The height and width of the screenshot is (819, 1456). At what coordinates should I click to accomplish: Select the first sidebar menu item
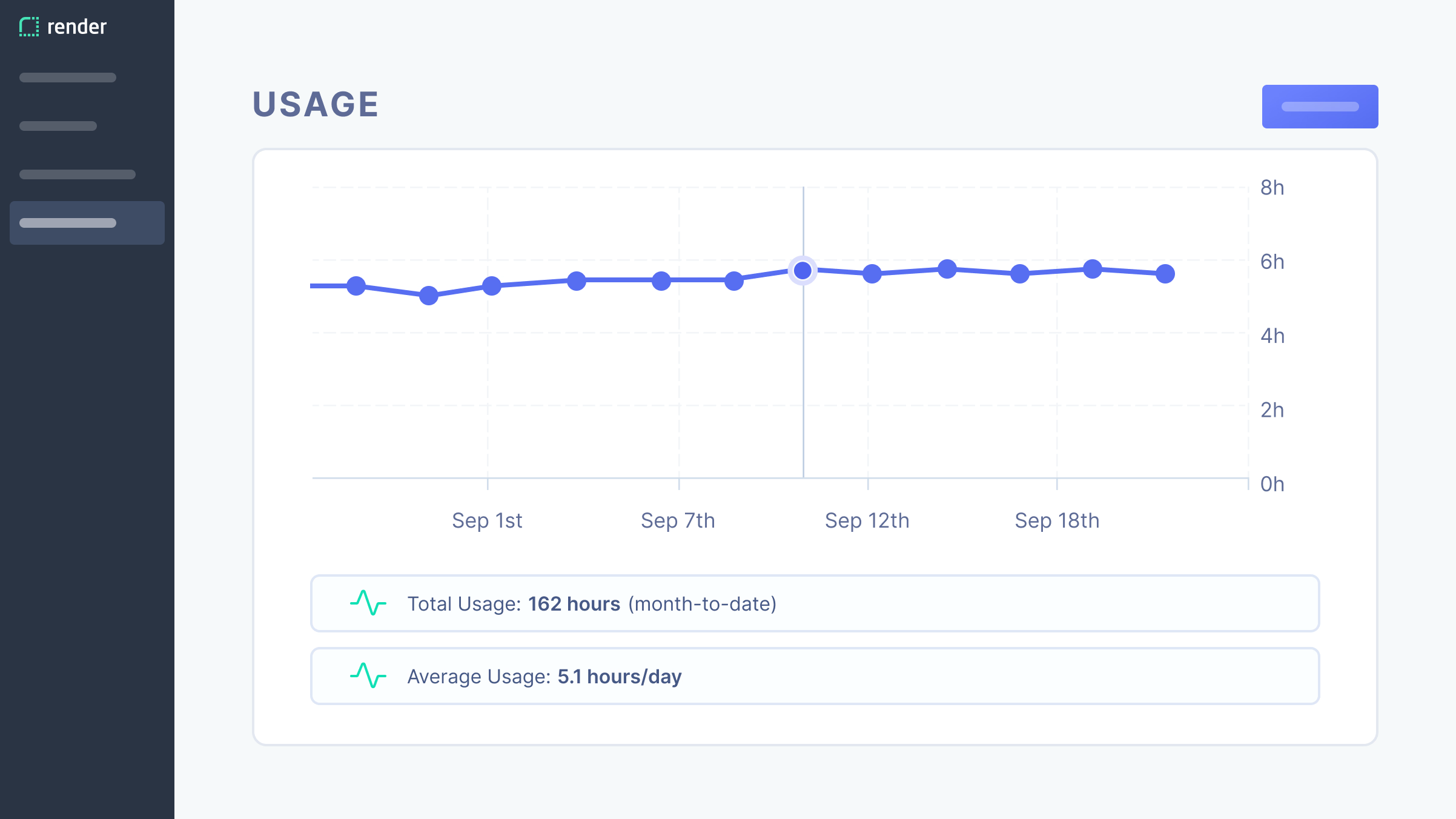68,78
